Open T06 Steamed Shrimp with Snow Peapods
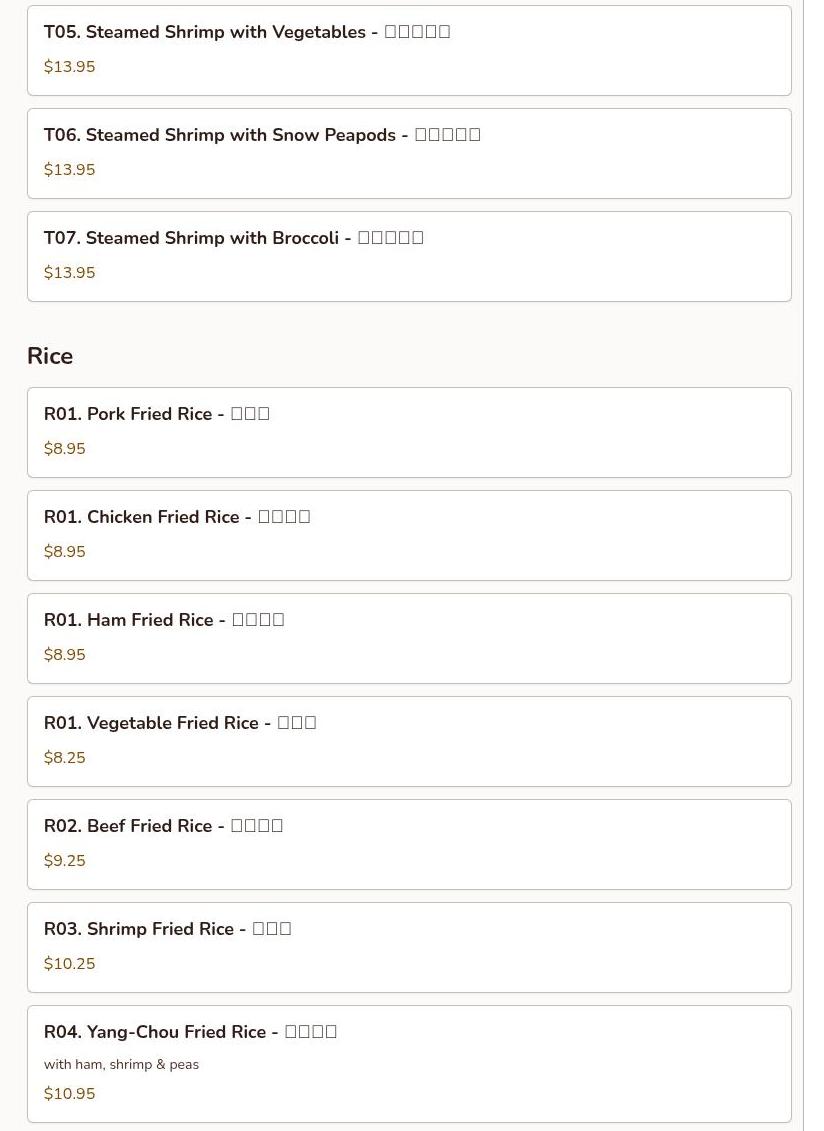Screen dimensions: 824x1131 (409, 154)
